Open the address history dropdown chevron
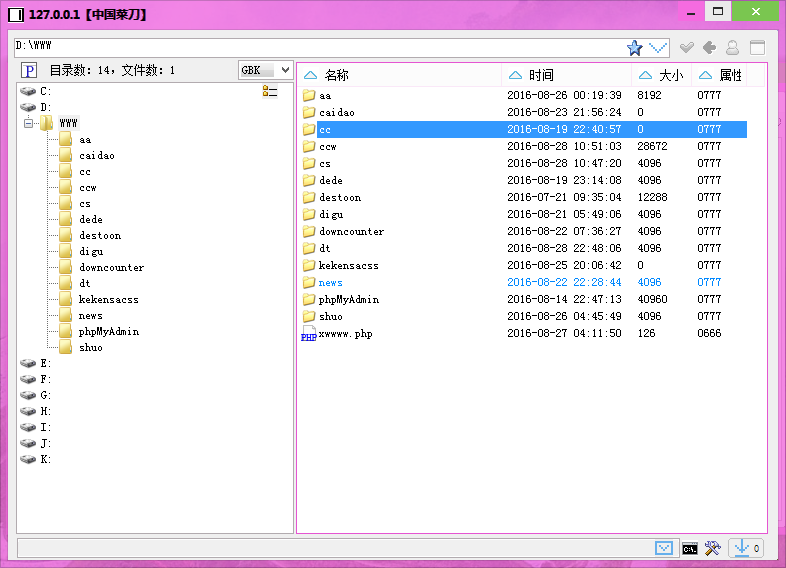 (658, 48)
